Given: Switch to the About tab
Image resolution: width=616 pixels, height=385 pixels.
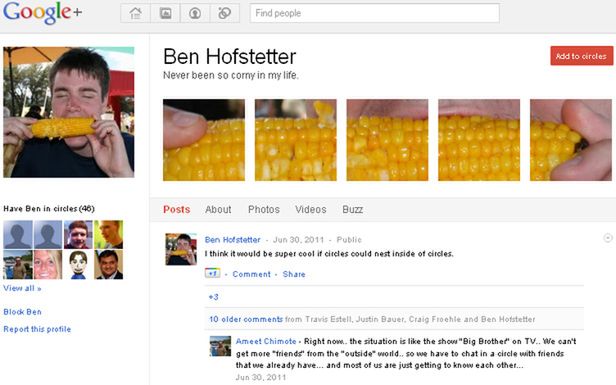Looking at the screenshot, I should [x=218, y=209].
